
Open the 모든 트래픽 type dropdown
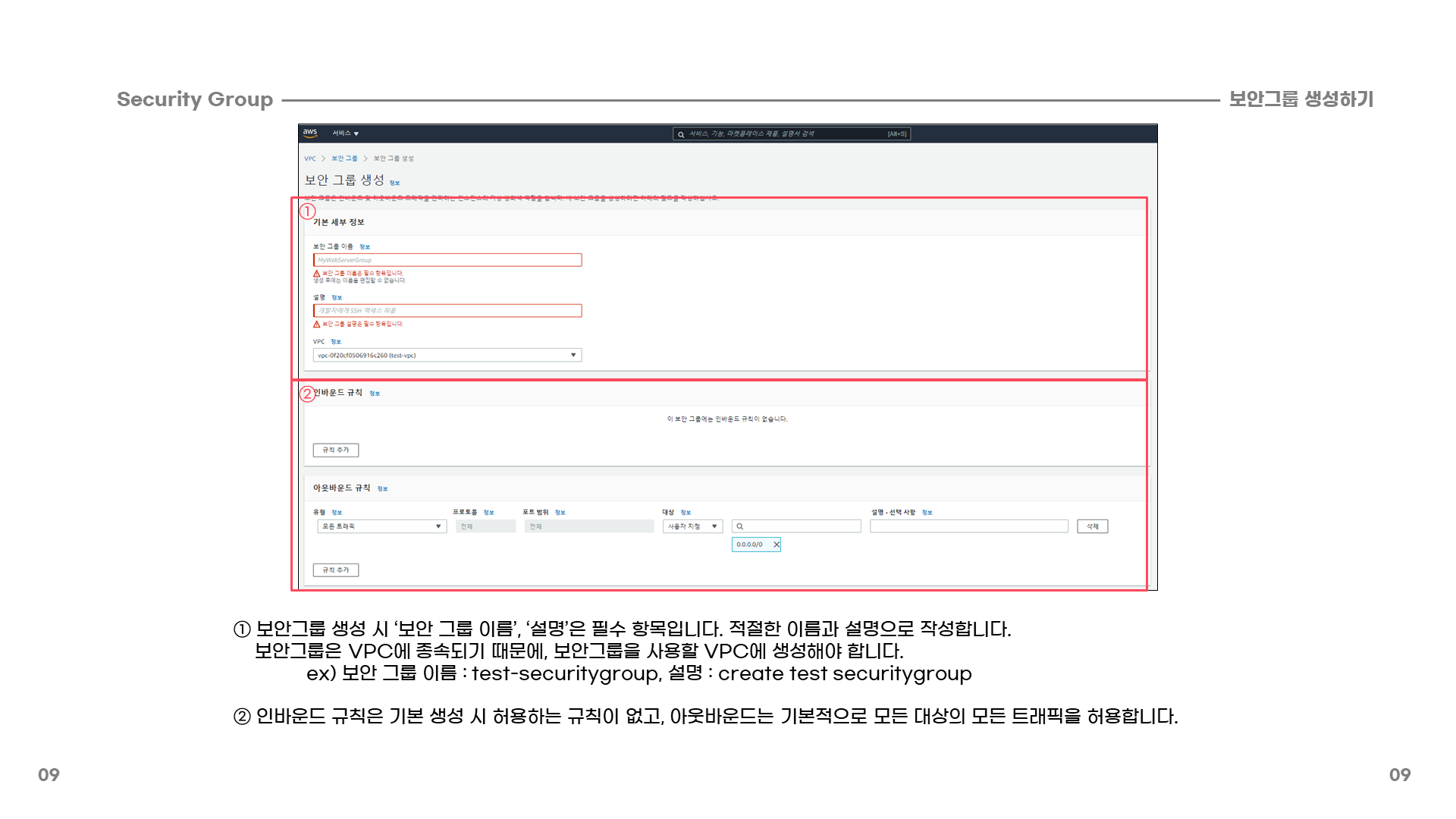coord(382,526)
